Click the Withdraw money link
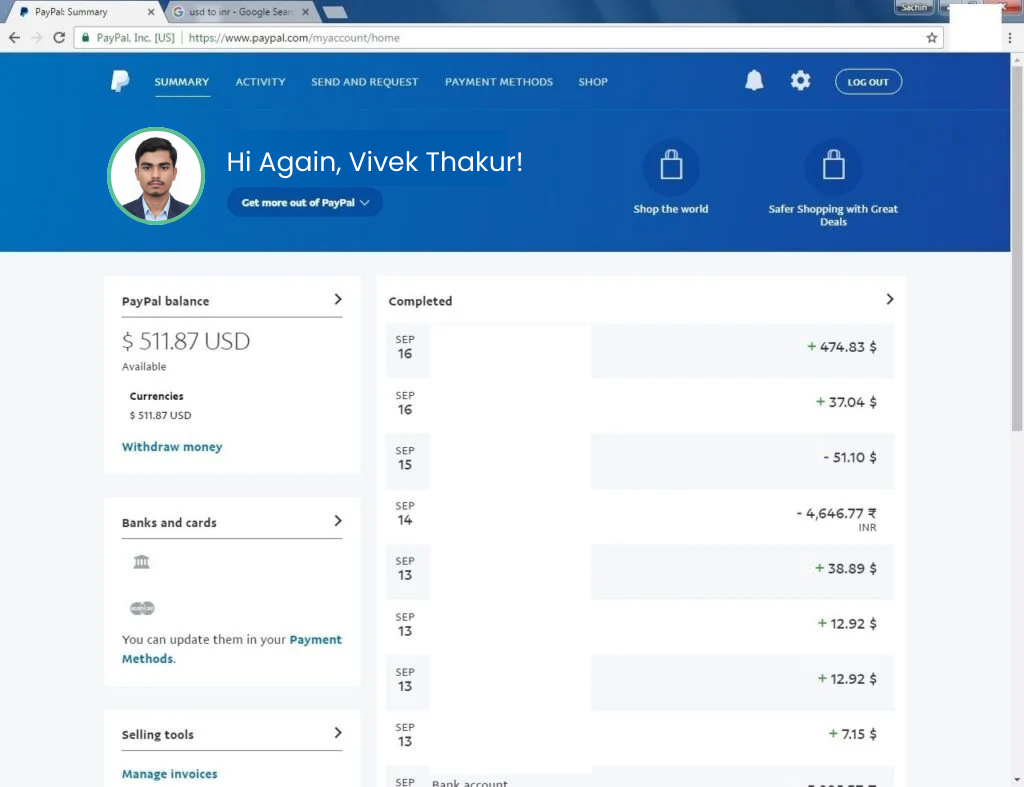 (x=172, y=447)
